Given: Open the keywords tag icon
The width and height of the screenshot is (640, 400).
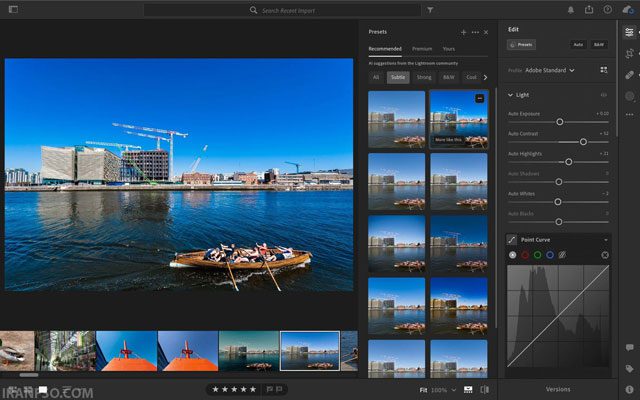Looking at the screenshot, I should (x=629, y=369).
